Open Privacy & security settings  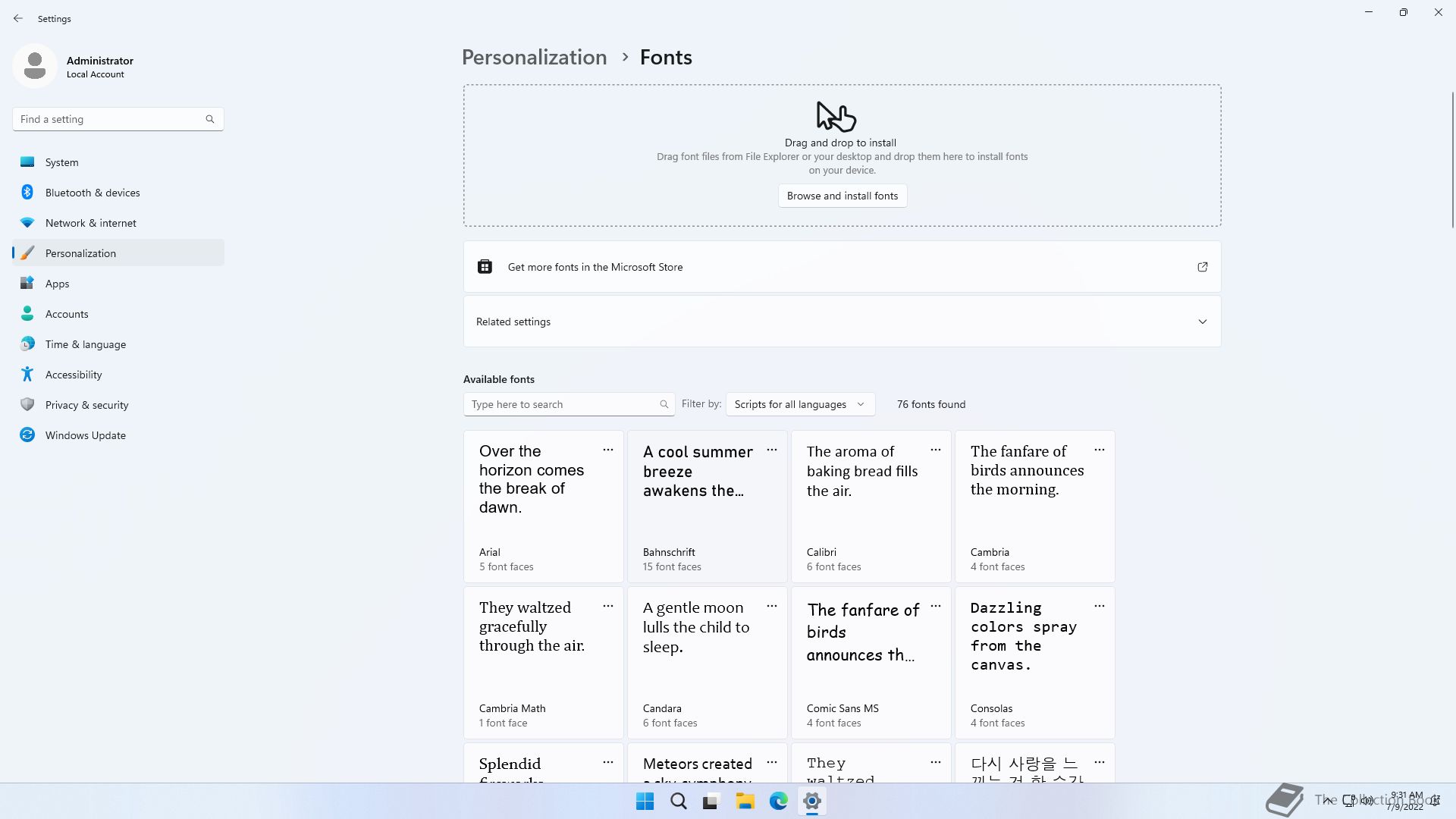click(118, 405)
